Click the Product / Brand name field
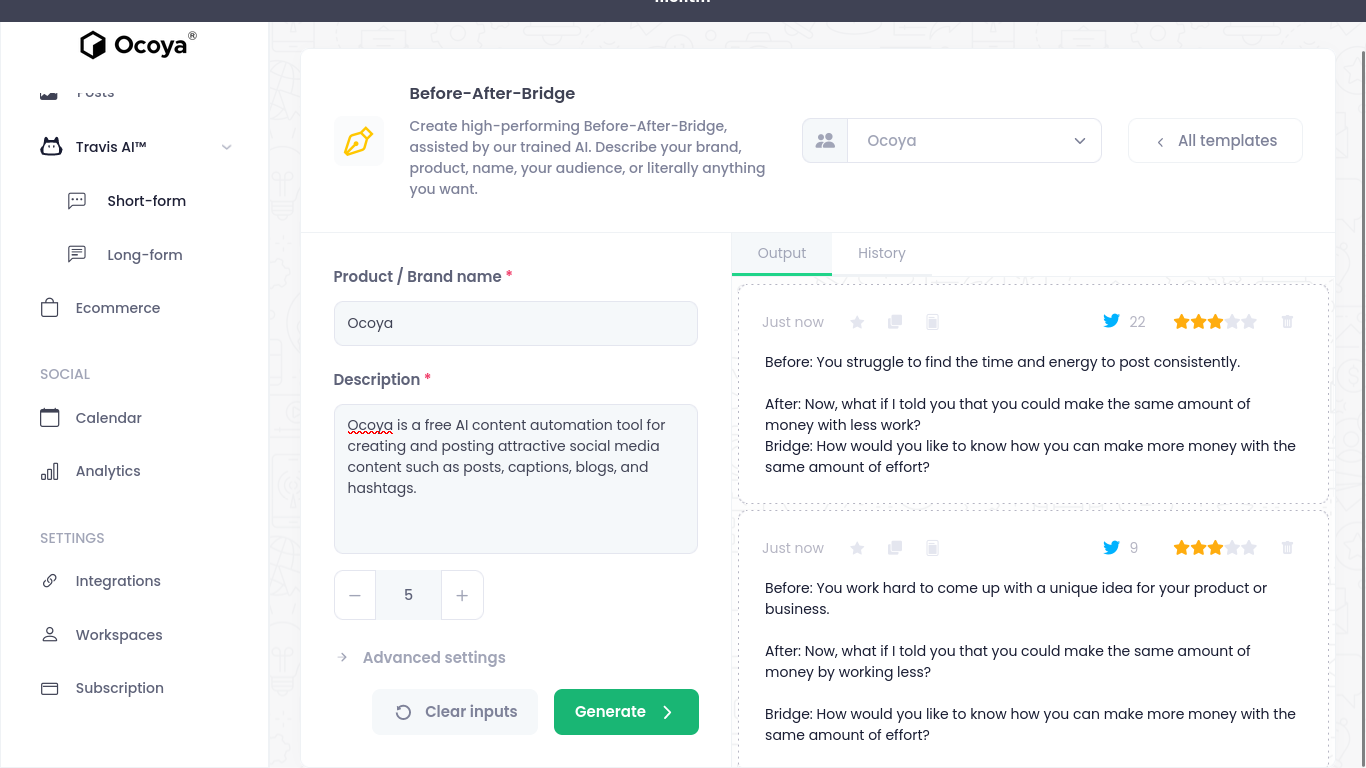 (516, 324)
